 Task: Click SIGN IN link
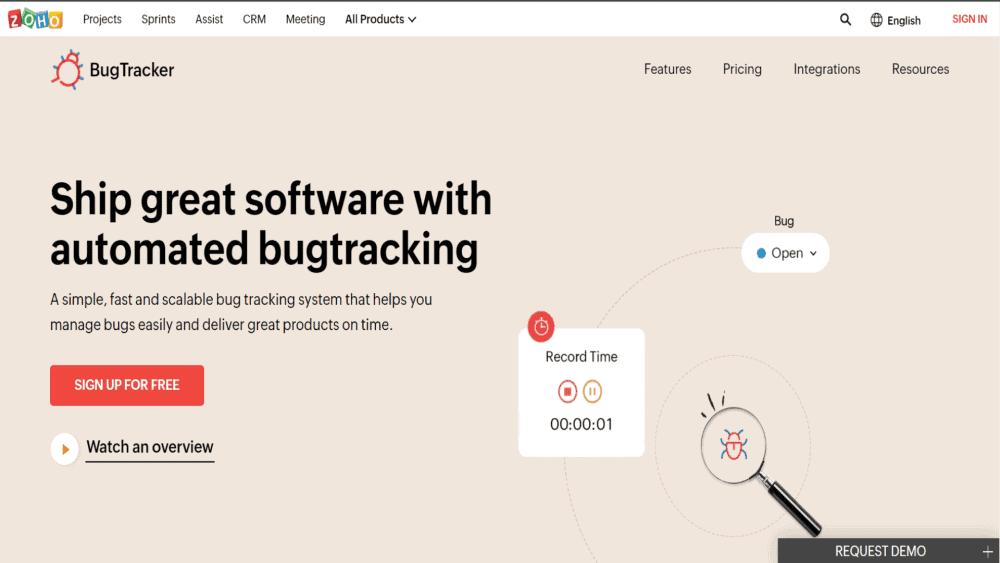[x=969, y=19]
